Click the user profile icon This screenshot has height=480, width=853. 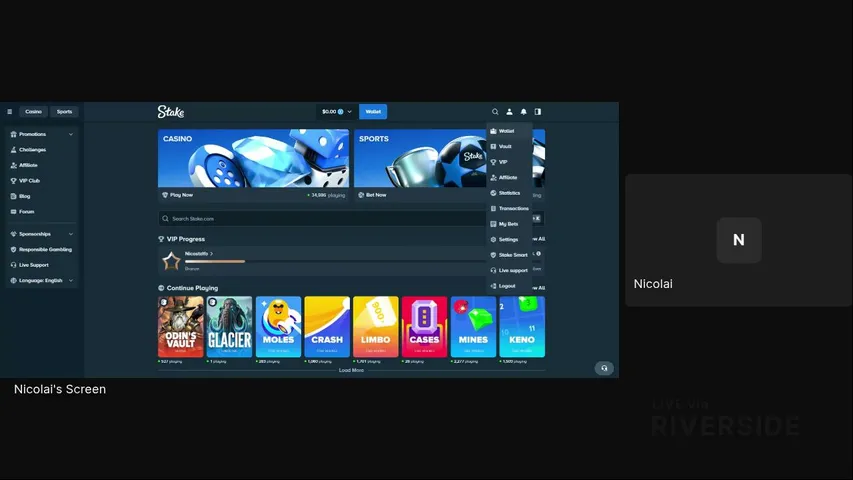(x=509, y=112)
